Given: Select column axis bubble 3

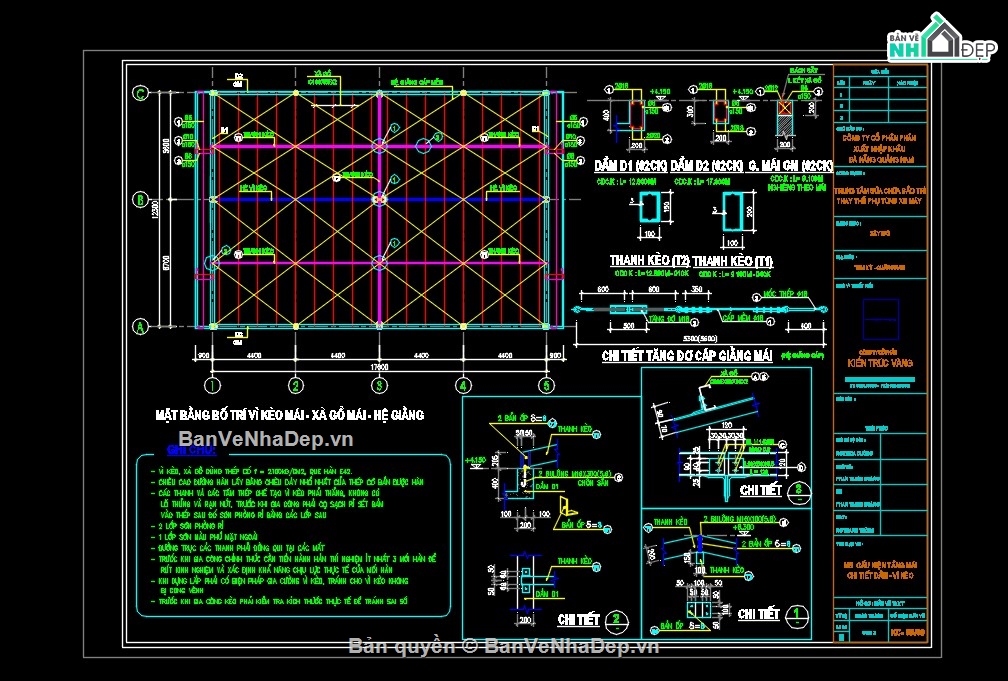Looking at the screenshot, I should point(379,385).
